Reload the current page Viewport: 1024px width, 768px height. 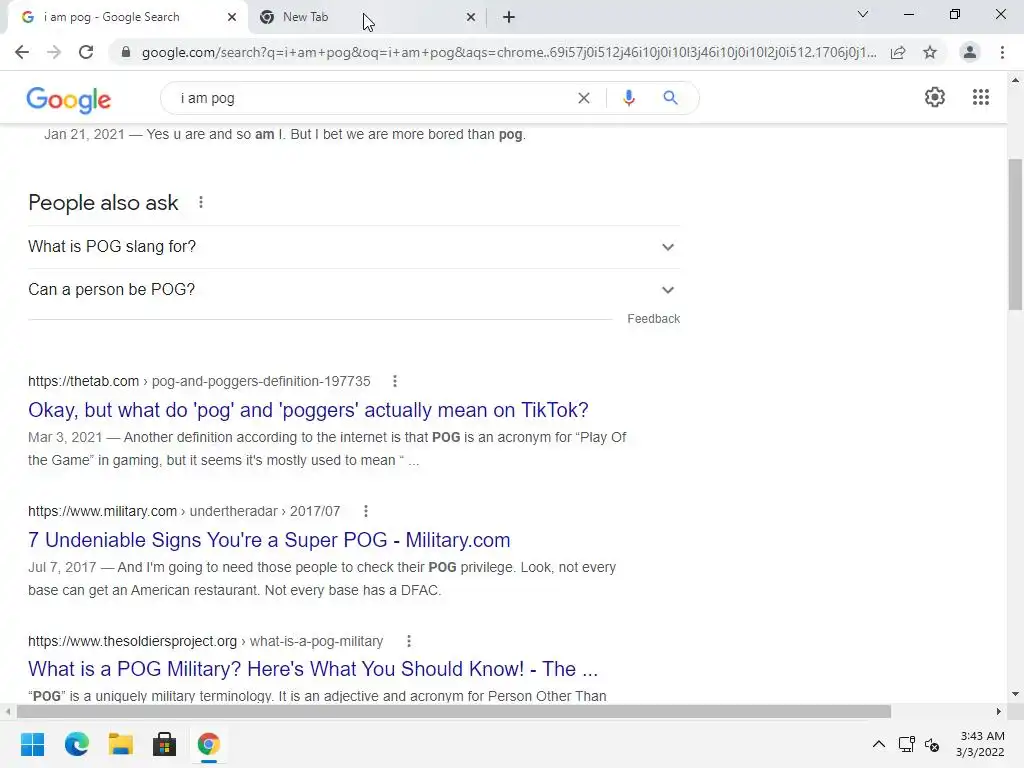[x=86, y=52]
